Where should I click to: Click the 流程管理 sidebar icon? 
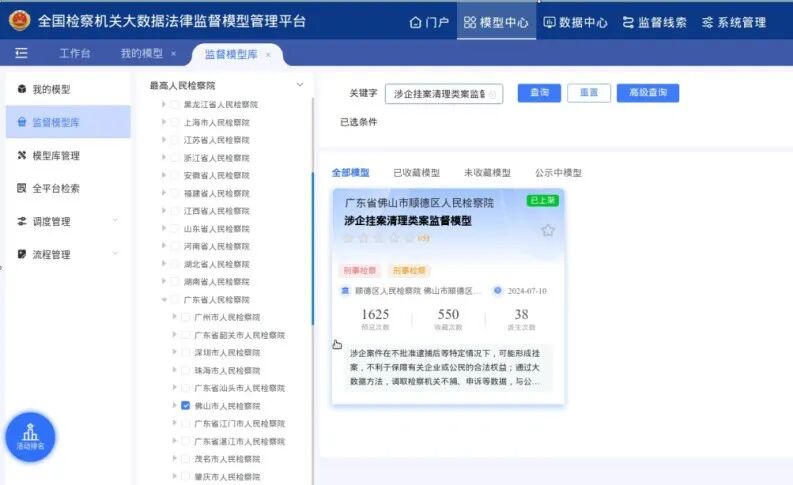(22, 254)
